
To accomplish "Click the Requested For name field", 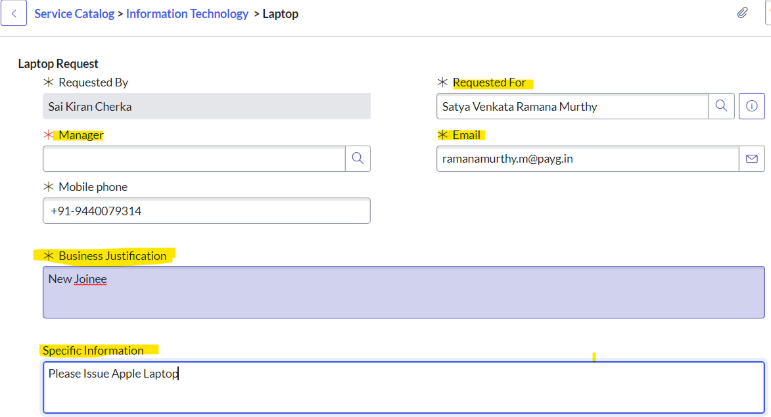I will [x=572, y=106].
